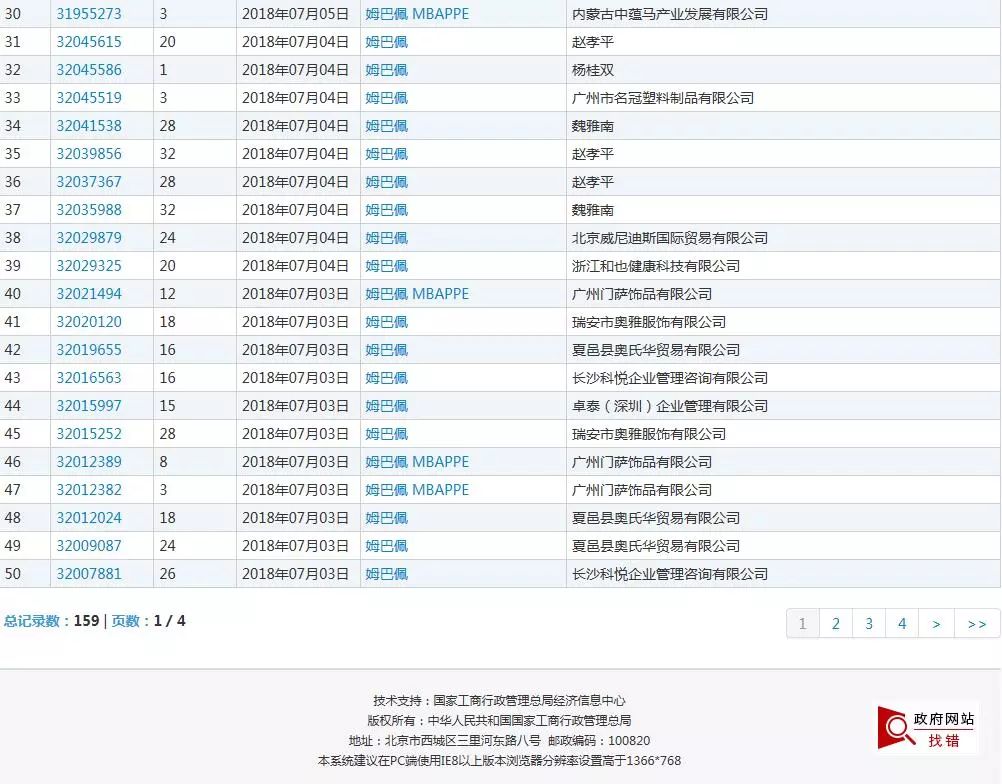Image resolution: width=1002 pixels, height=784 pixels.
Task: Open application number 32029325
Action: (89, 266)
